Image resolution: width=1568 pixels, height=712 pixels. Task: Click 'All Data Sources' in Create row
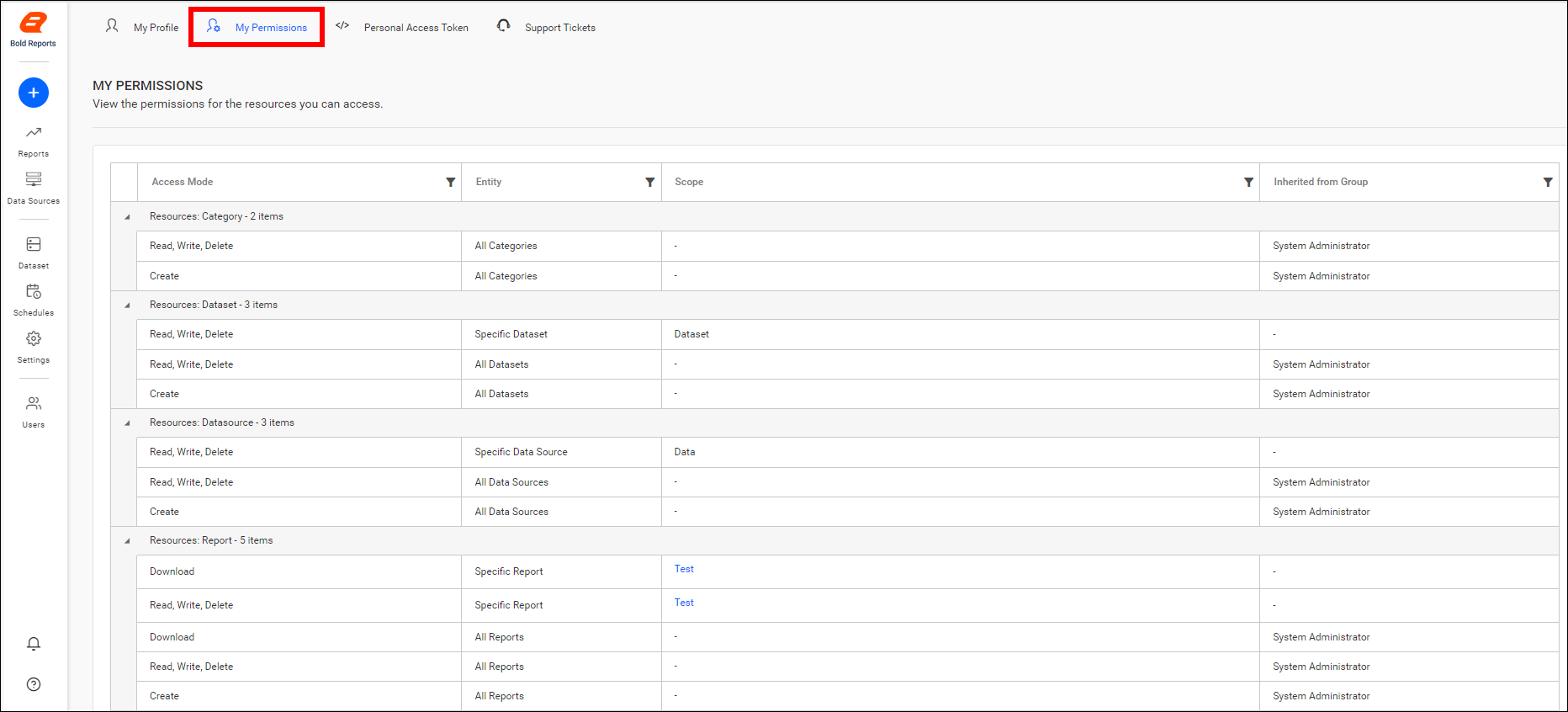click(511, 512)
